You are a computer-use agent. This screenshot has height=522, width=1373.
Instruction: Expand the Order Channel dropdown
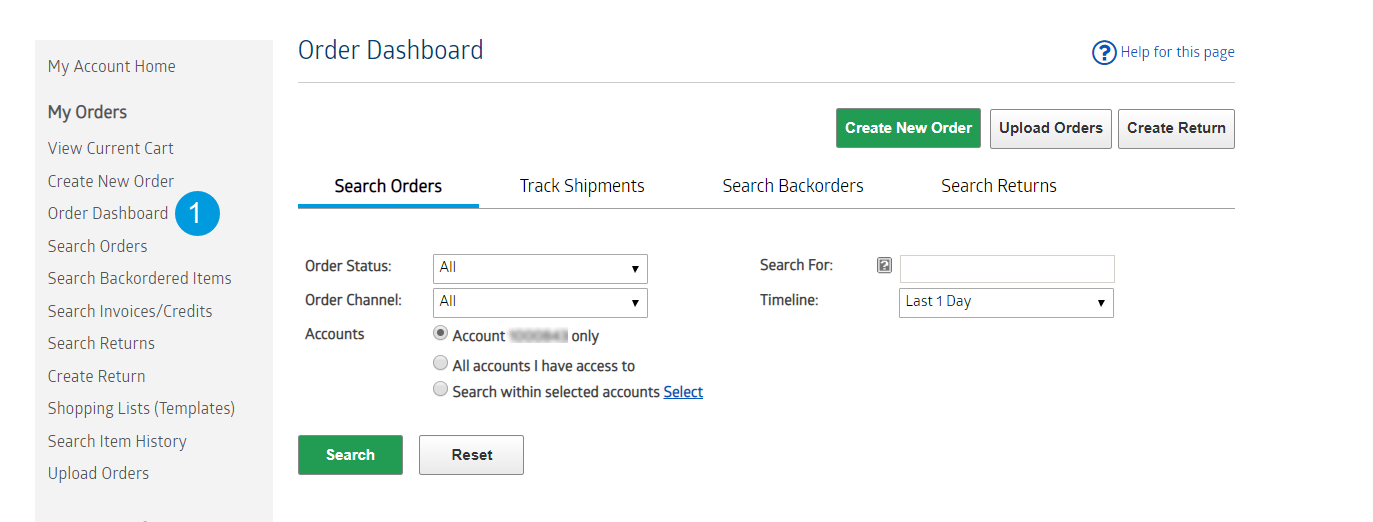point(540,302)
